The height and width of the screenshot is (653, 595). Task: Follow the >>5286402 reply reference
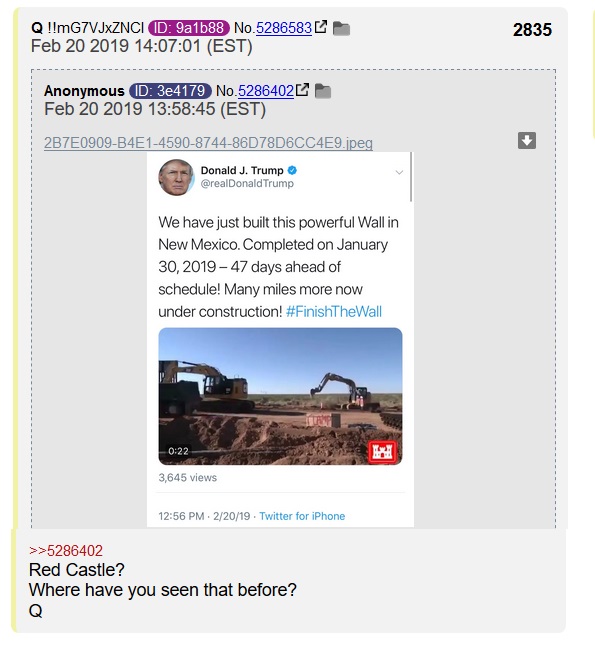click(x=66, y=551)
